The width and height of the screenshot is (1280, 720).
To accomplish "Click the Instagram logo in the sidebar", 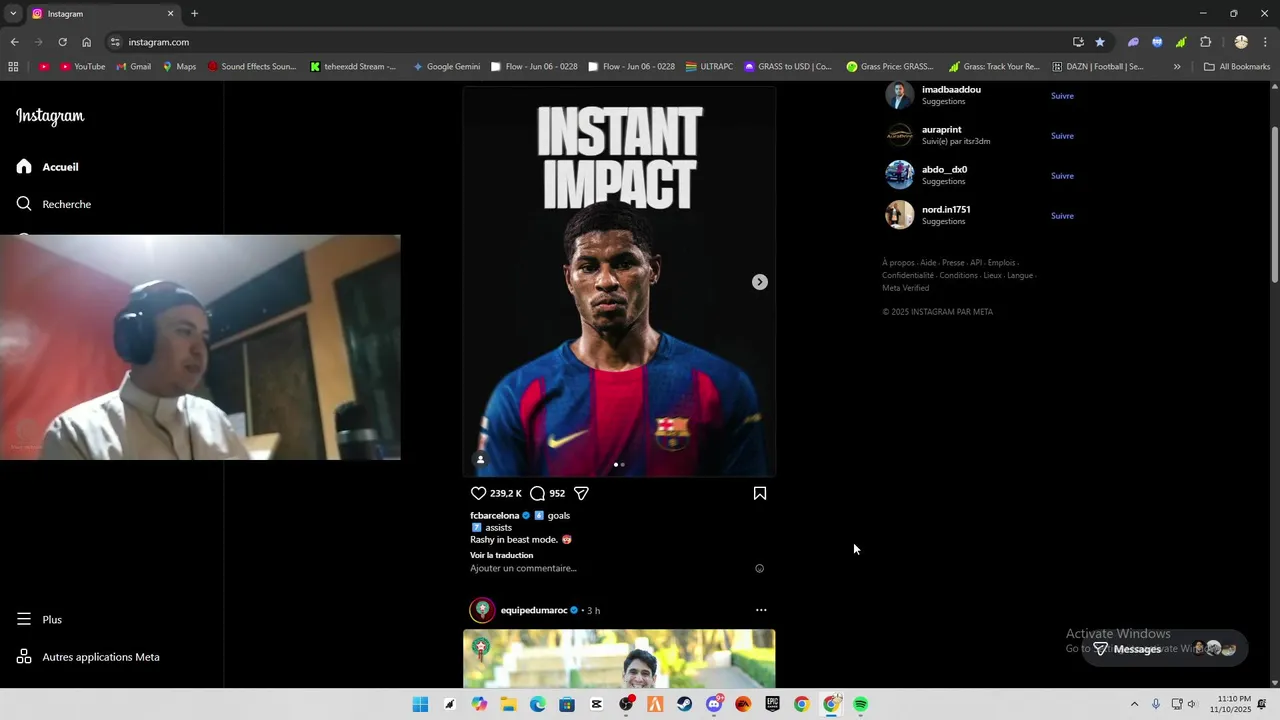I will coord(50,116).
